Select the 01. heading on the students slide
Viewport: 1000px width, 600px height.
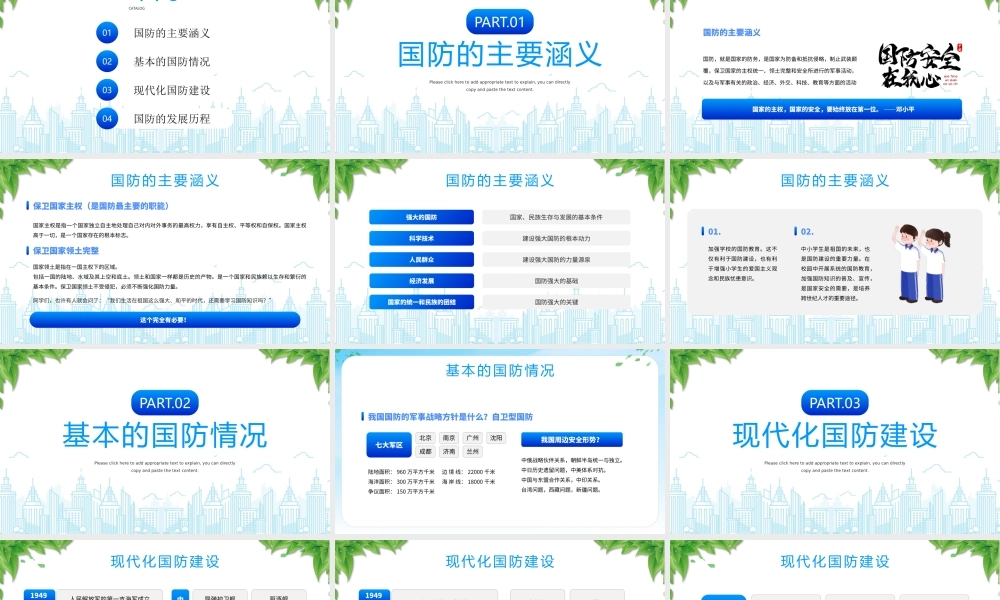(714, 231)
